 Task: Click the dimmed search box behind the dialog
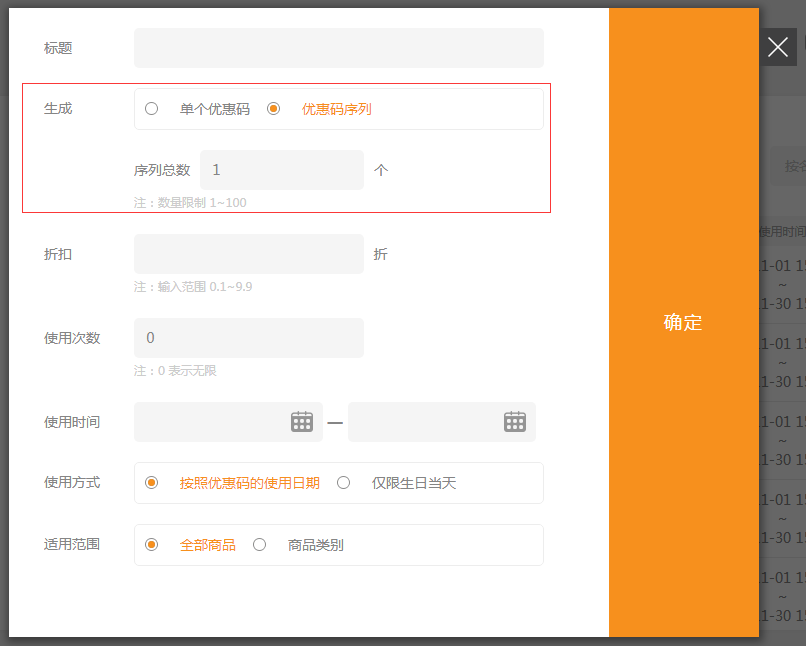point(790,166)
